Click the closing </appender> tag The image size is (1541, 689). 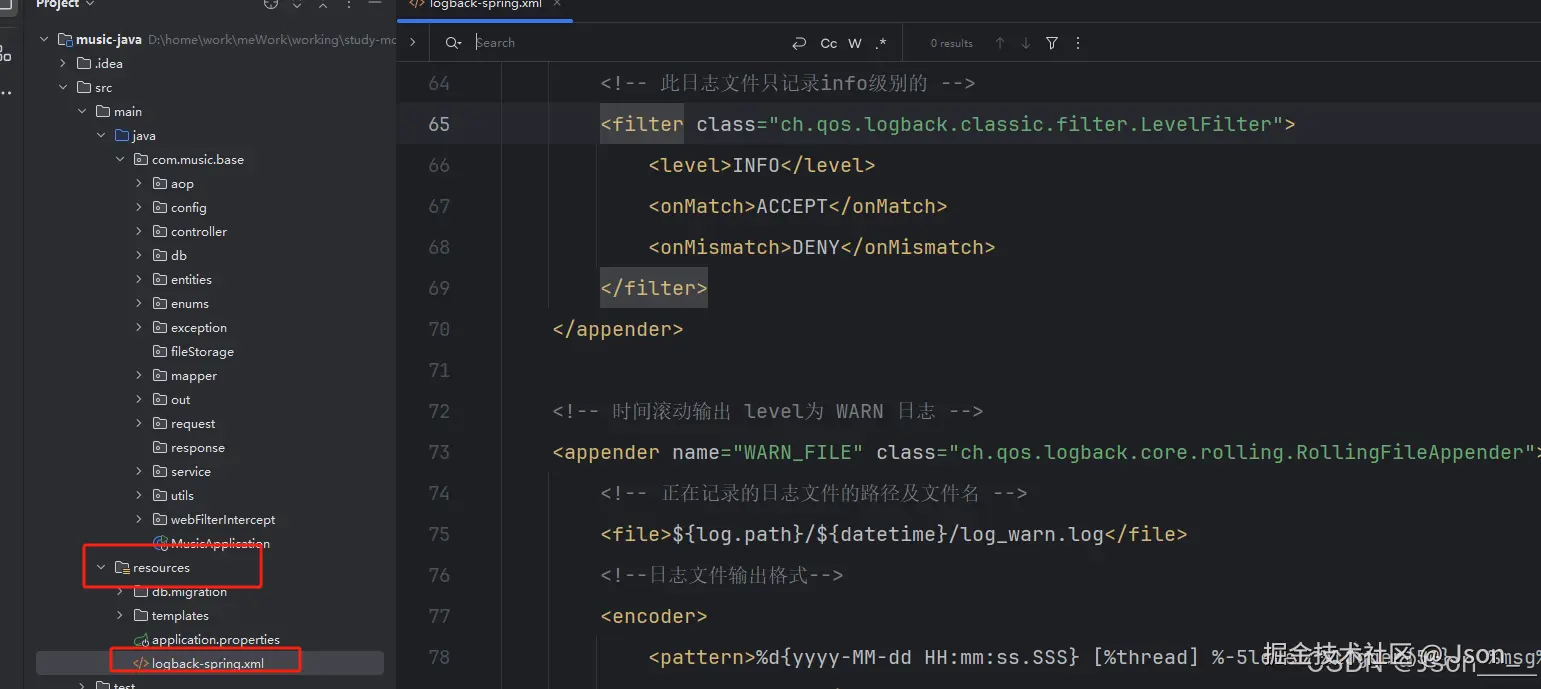[618, 329]
